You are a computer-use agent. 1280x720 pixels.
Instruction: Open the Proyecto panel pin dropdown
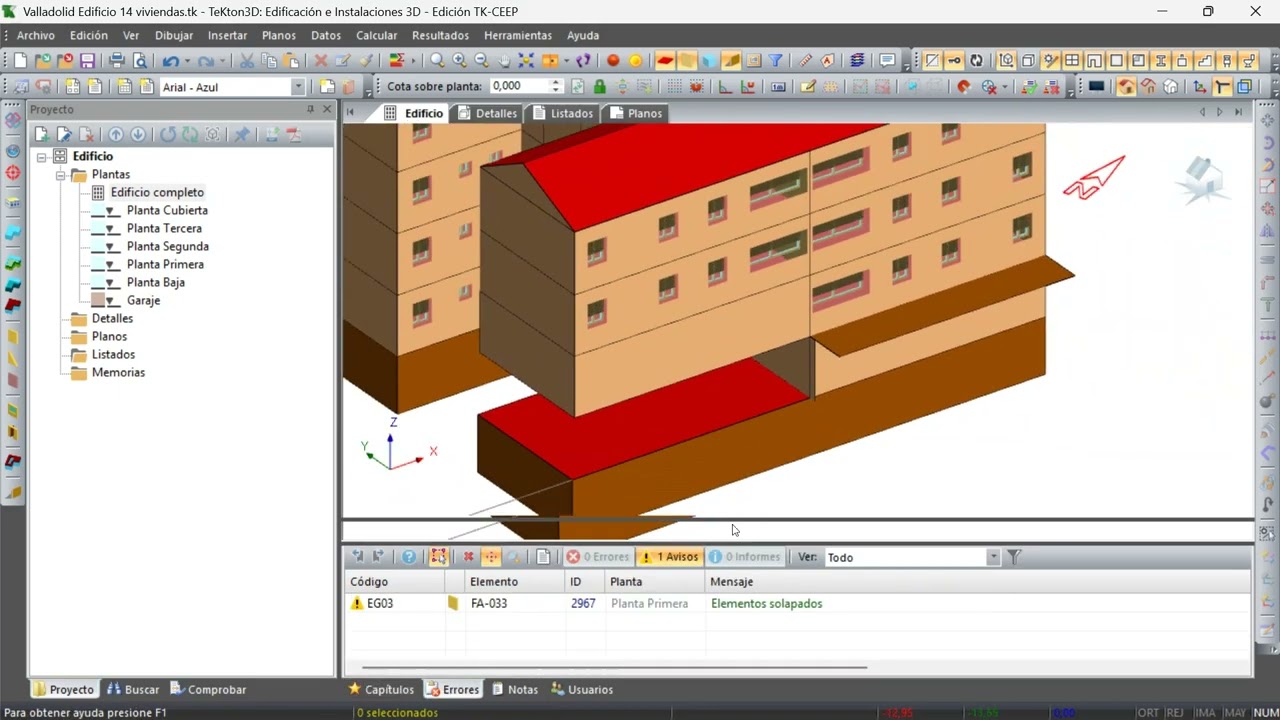pyautogui.click(x=310, y=109)
